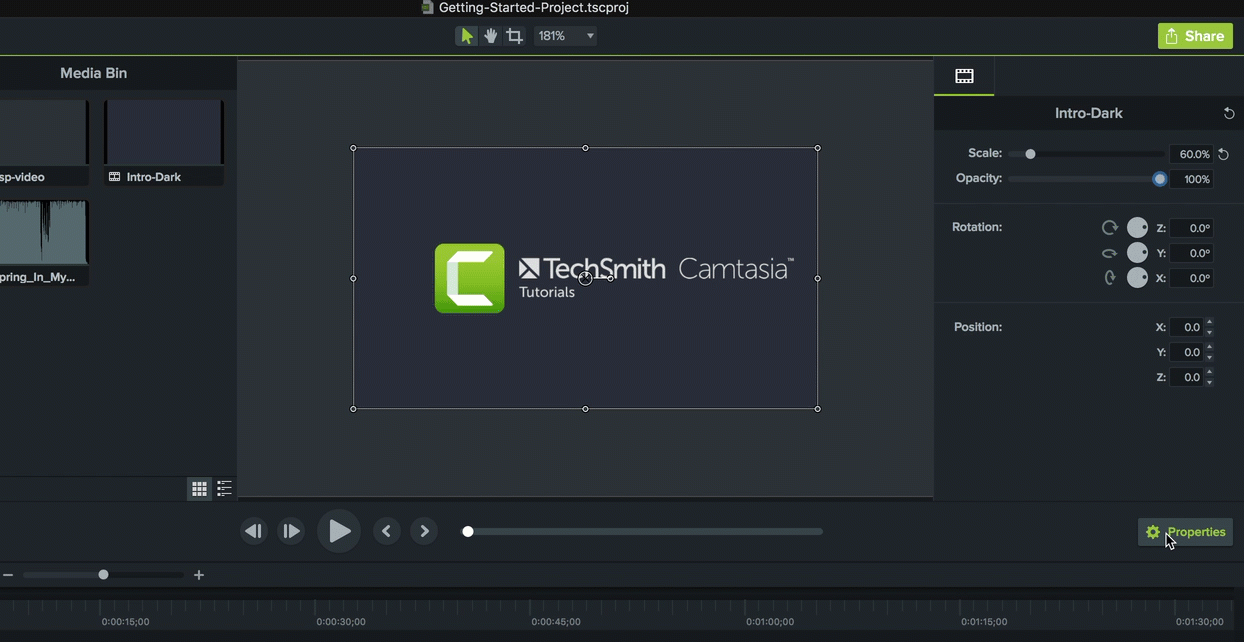Open the 181% canvas zoom dropdown
Viewport: 1244px width, 642px height.
(566, 36)
